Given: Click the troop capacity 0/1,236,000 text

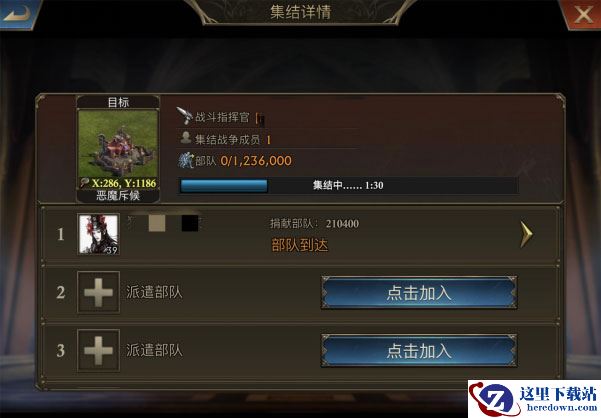Looking at the screenshot, I should coord(256,161).
